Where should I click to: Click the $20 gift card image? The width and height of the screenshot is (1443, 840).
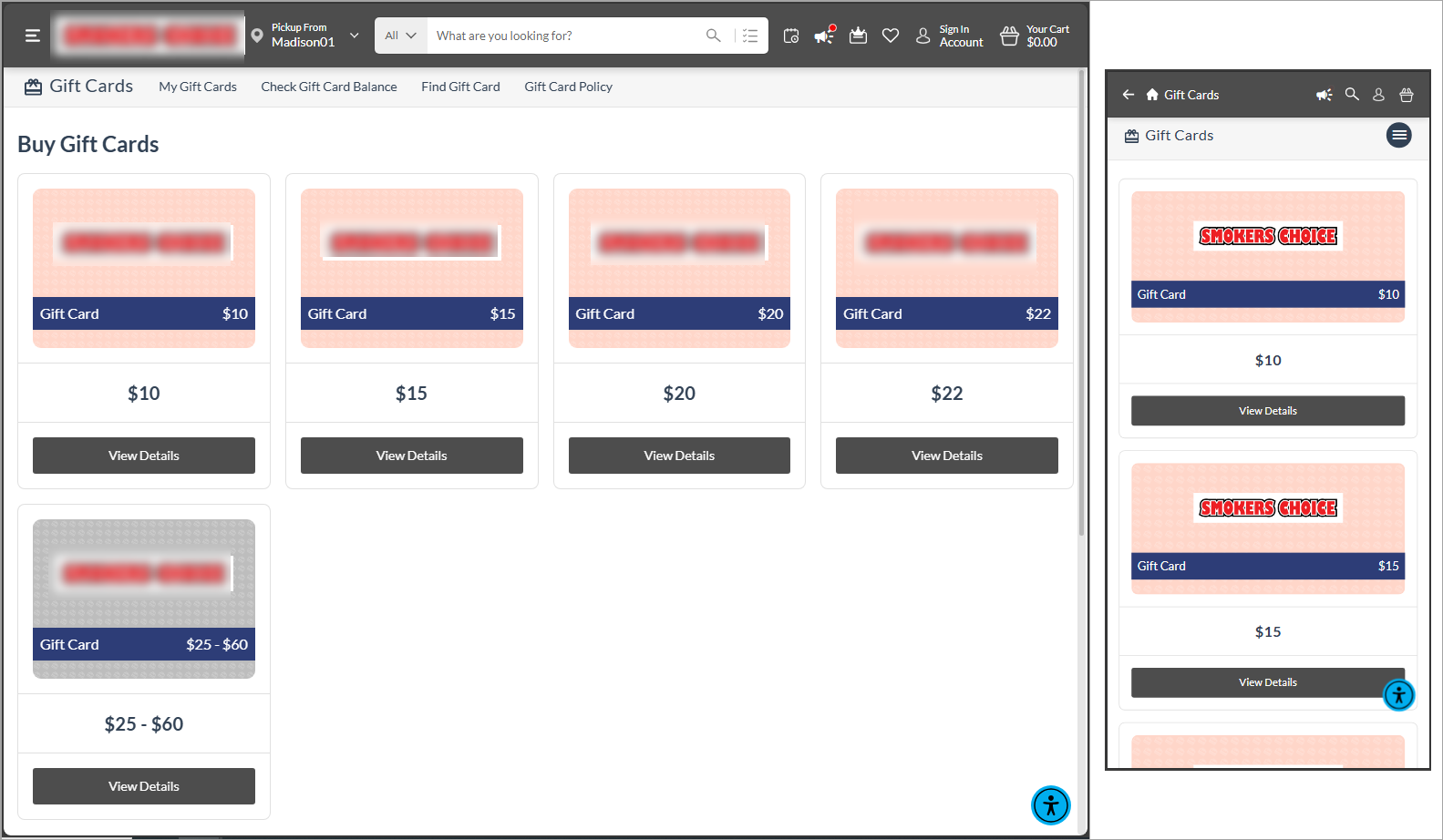coord(679,268)
